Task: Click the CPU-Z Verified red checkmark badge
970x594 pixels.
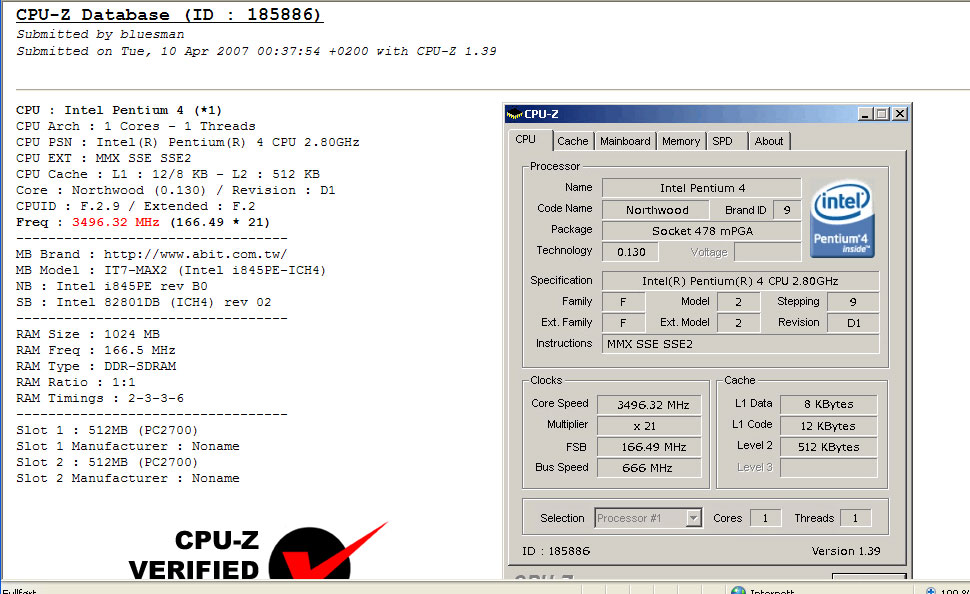Action: [x=328, y=553]
